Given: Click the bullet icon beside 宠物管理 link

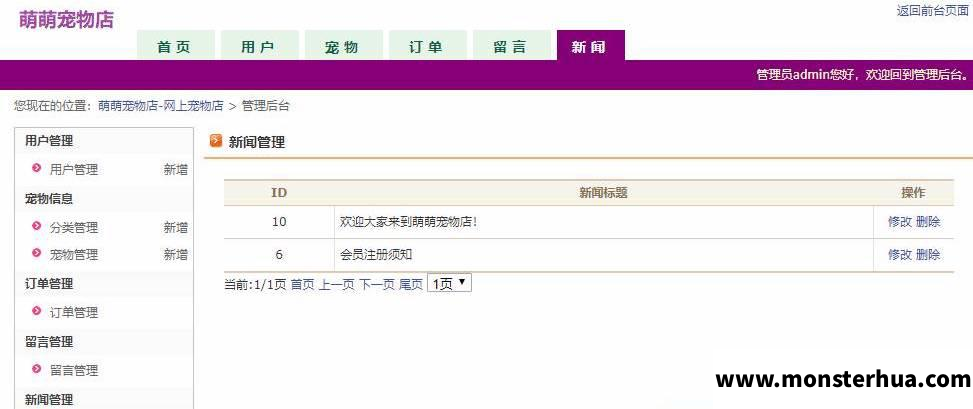Looking at the screenshot, I should [37, 253].
